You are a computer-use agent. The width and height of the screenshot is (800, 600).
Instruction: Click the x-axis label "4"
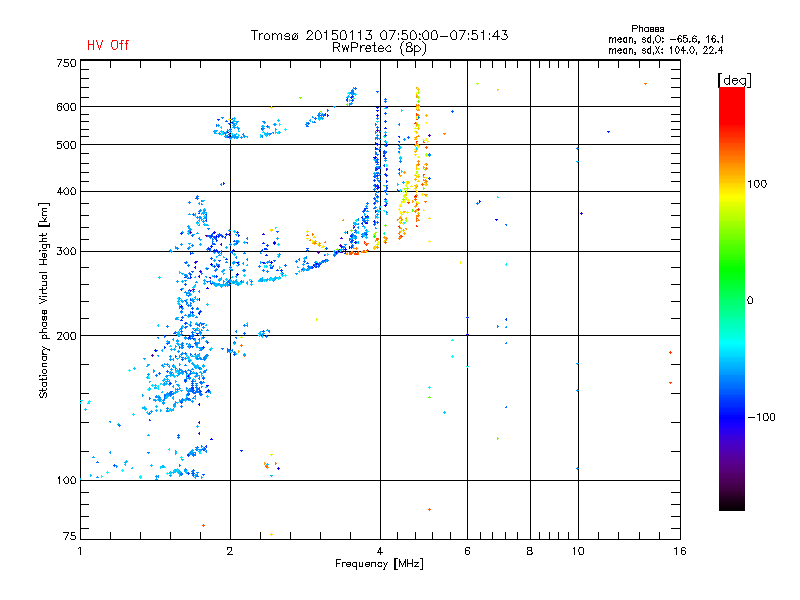(x=380, y=551)
